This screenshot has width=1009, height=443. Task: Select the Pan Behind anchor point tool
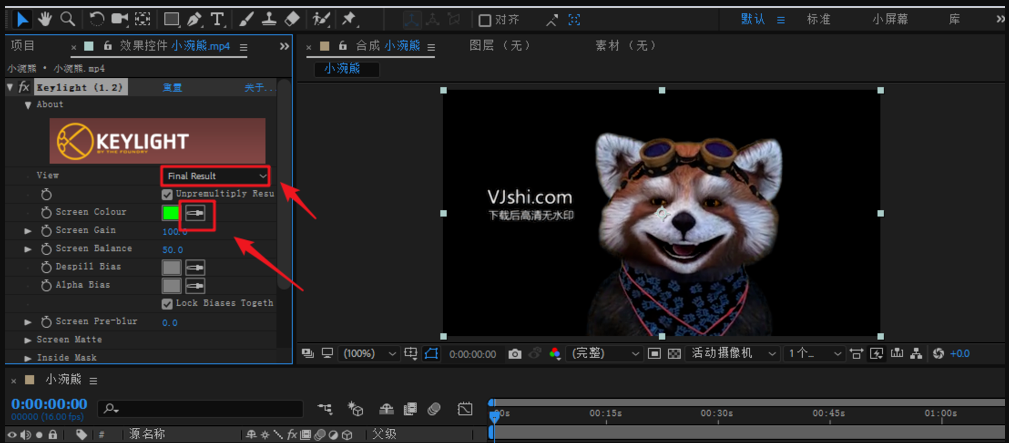(x=143, y=19)
